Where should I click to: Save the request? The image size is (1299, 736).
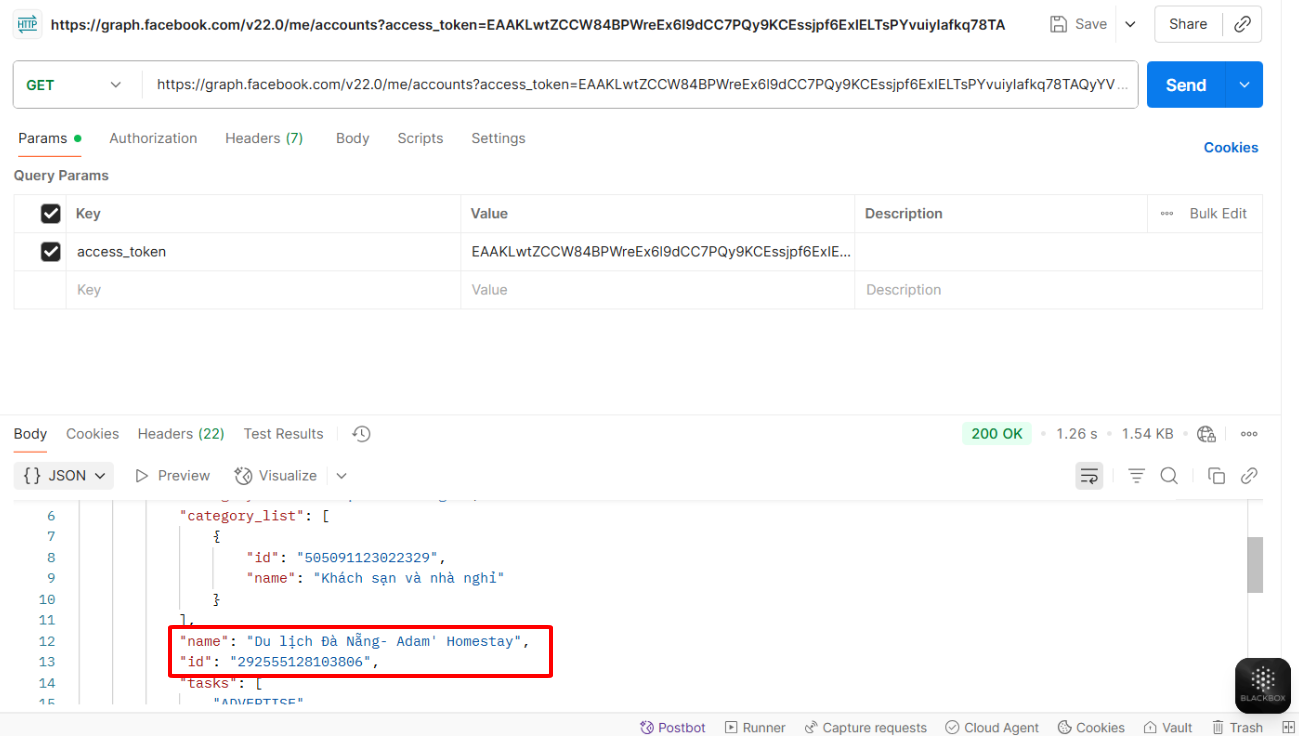(1078, 24)
